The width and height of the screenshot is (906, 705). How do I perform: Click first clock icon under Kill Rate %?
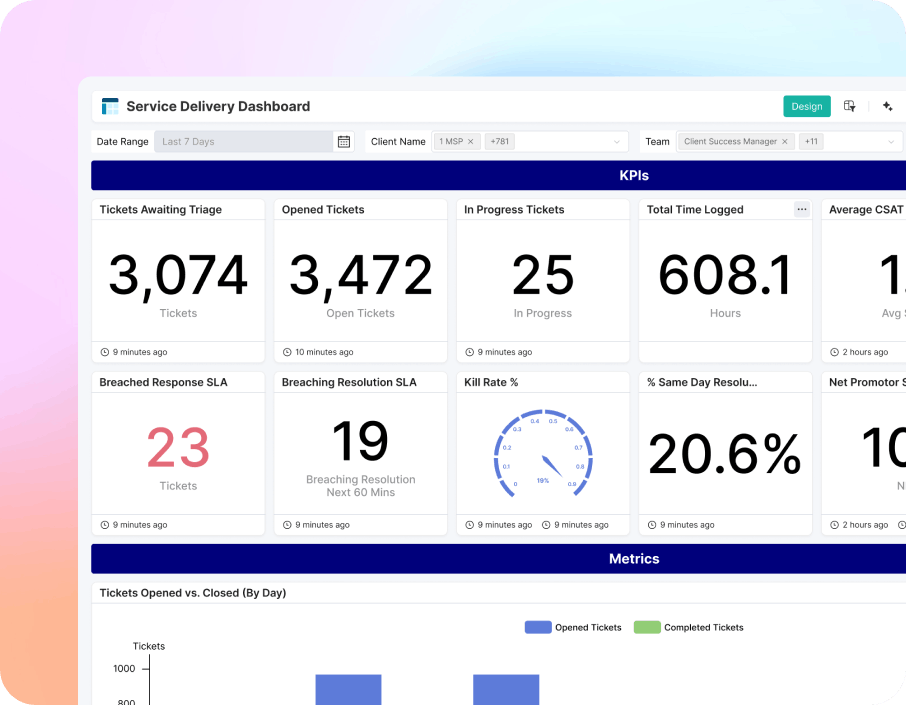470,525
